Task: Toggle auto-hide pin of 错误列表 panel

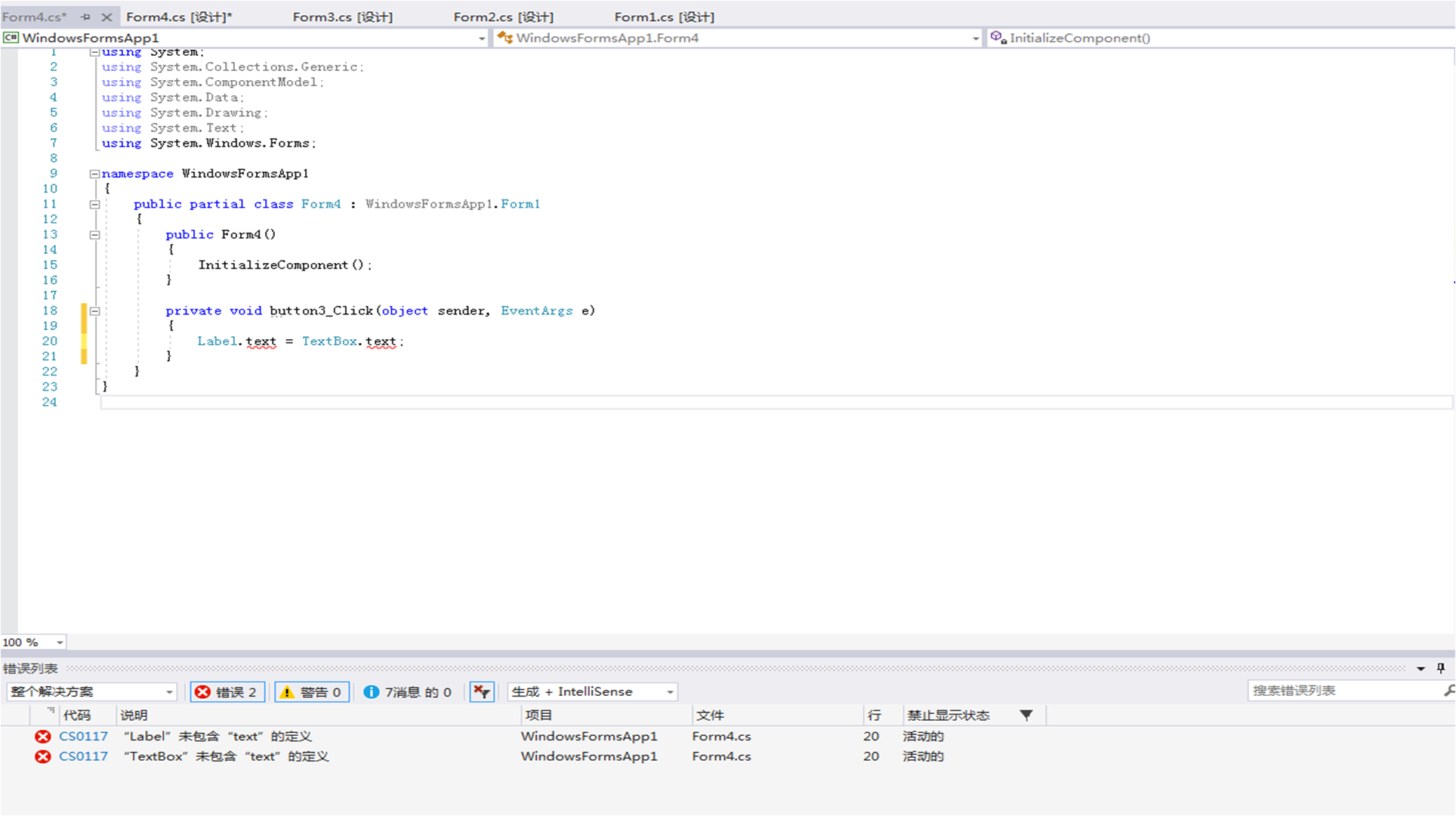Action: tap(1441, 669)
